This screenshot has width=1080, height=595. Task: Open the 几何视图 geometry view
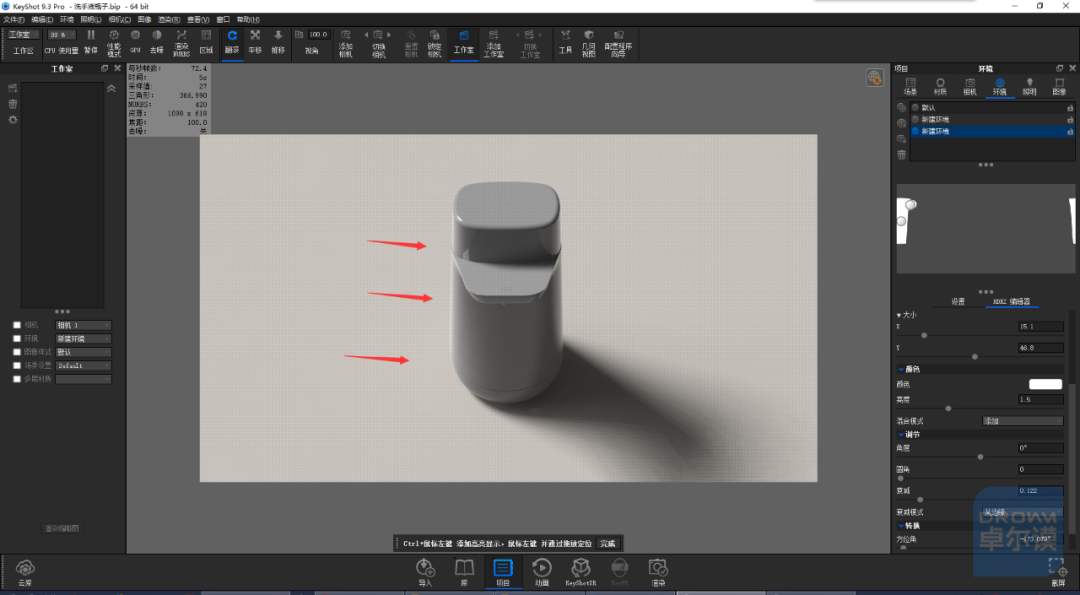coord(588,42)
